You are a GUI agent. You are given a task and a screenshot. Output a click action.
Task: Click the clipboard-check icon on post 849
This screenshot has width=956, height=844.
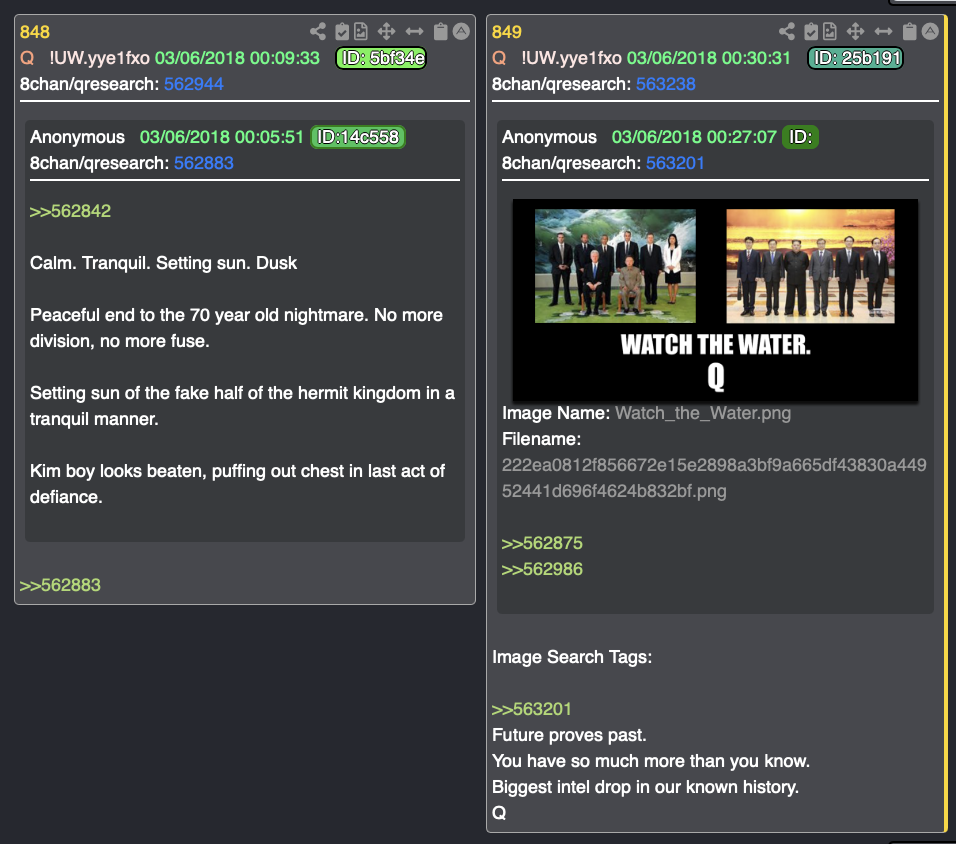click(x=811, y=31)
